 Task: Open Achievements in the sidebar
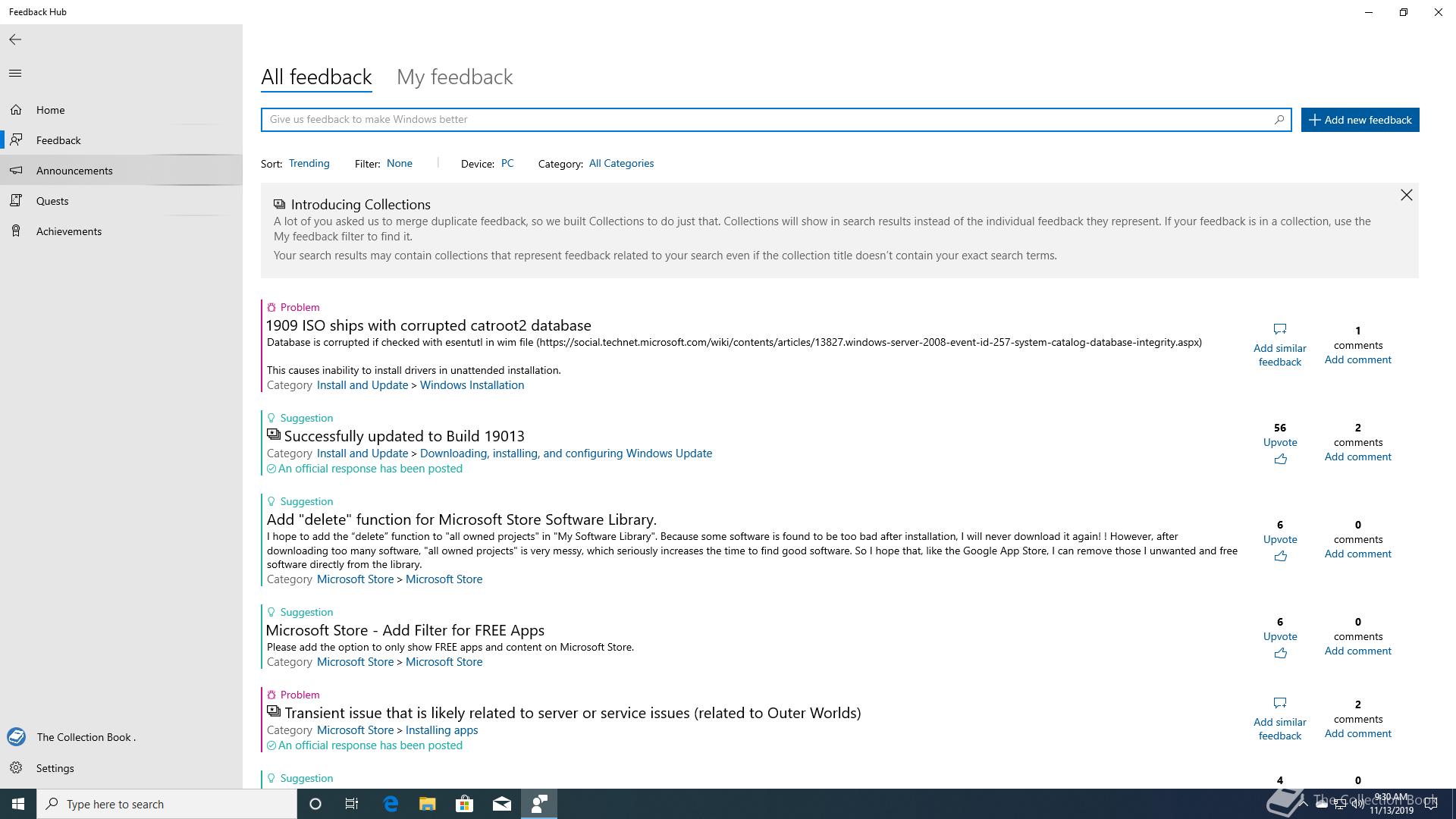[x=121, y=231]
